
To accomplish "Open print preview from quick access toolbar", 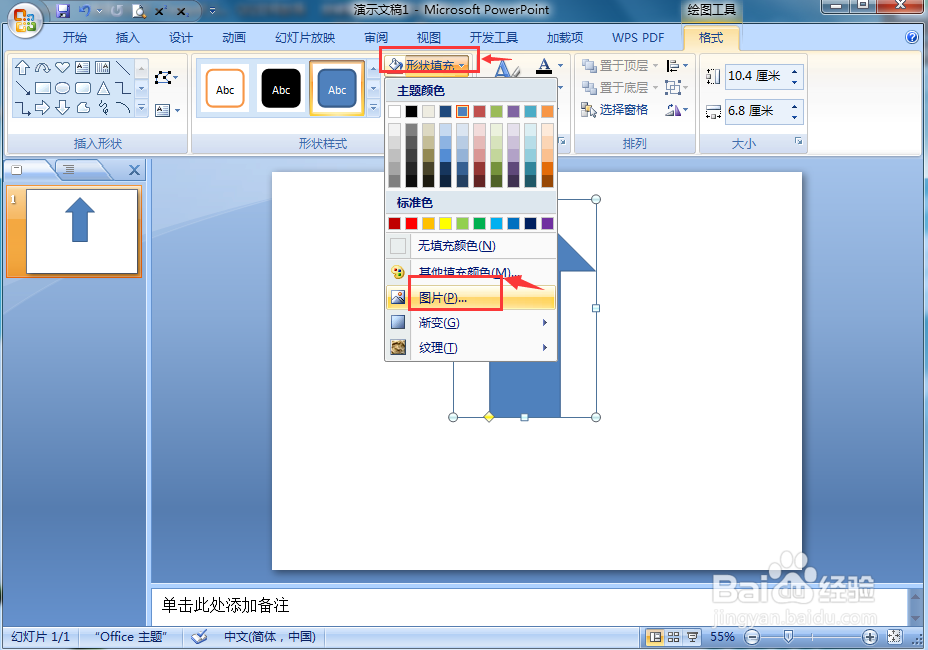I will pyautogui.click(x=139, y=11).
